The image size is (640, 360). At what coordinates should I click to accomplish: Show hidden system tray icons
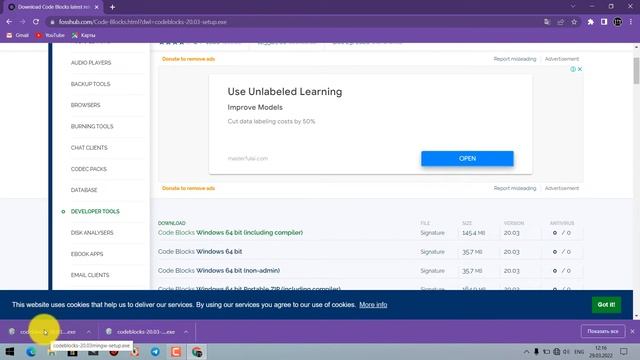526,352
